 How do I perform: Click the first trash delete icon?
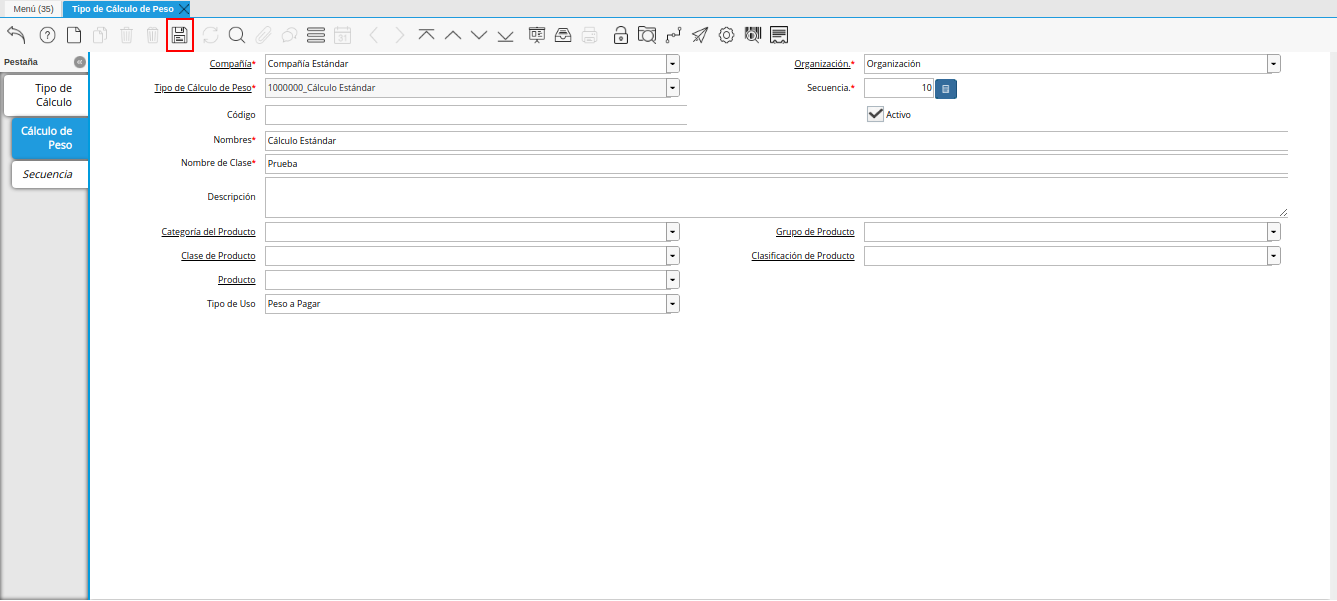126,35
